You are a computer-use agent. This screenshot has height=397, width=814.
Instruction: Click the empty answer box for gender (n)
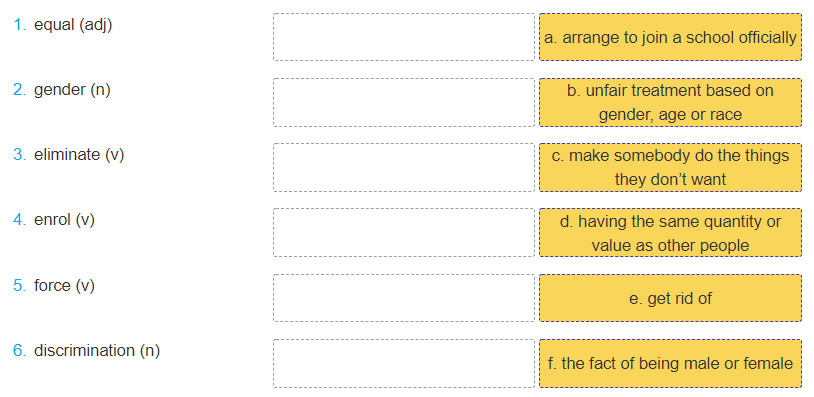[404, 102]
